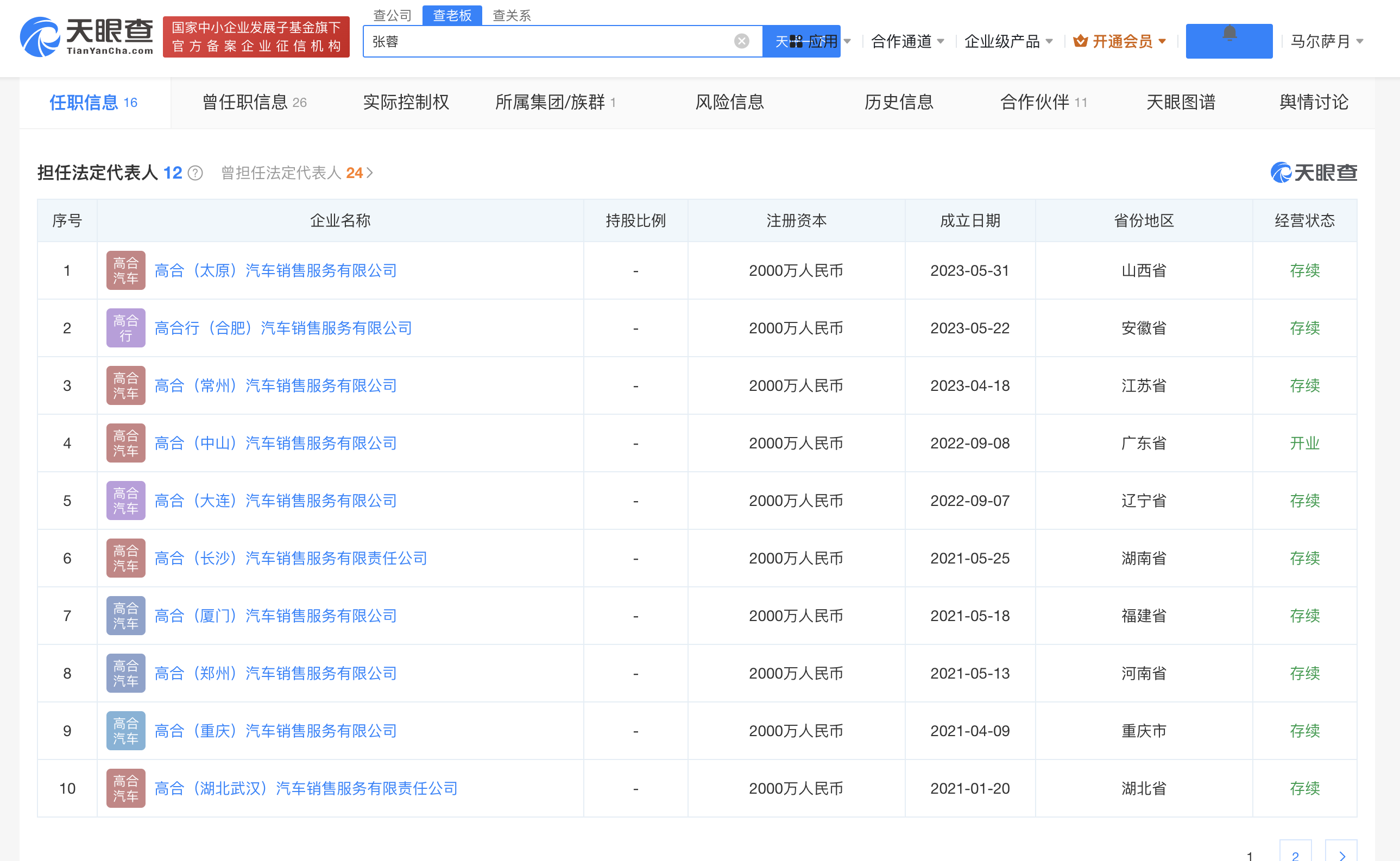Viewport: 1400px width, 861px height.
Task: Click the 高合行 logo for 合肥 company
Action: coord(126,328)
